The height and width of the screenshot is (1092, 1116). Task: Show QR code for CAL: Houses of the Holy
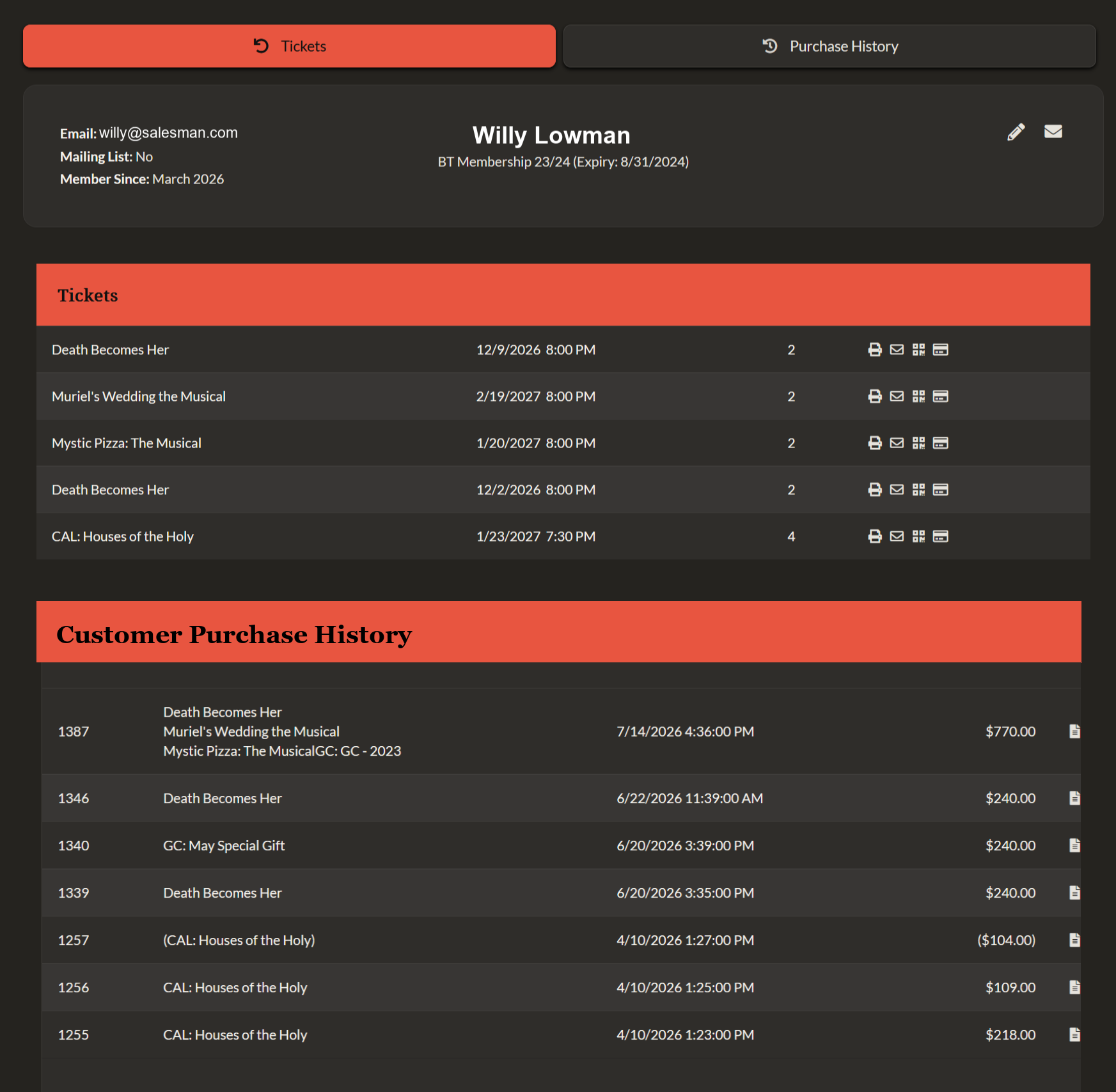point(918,536)
